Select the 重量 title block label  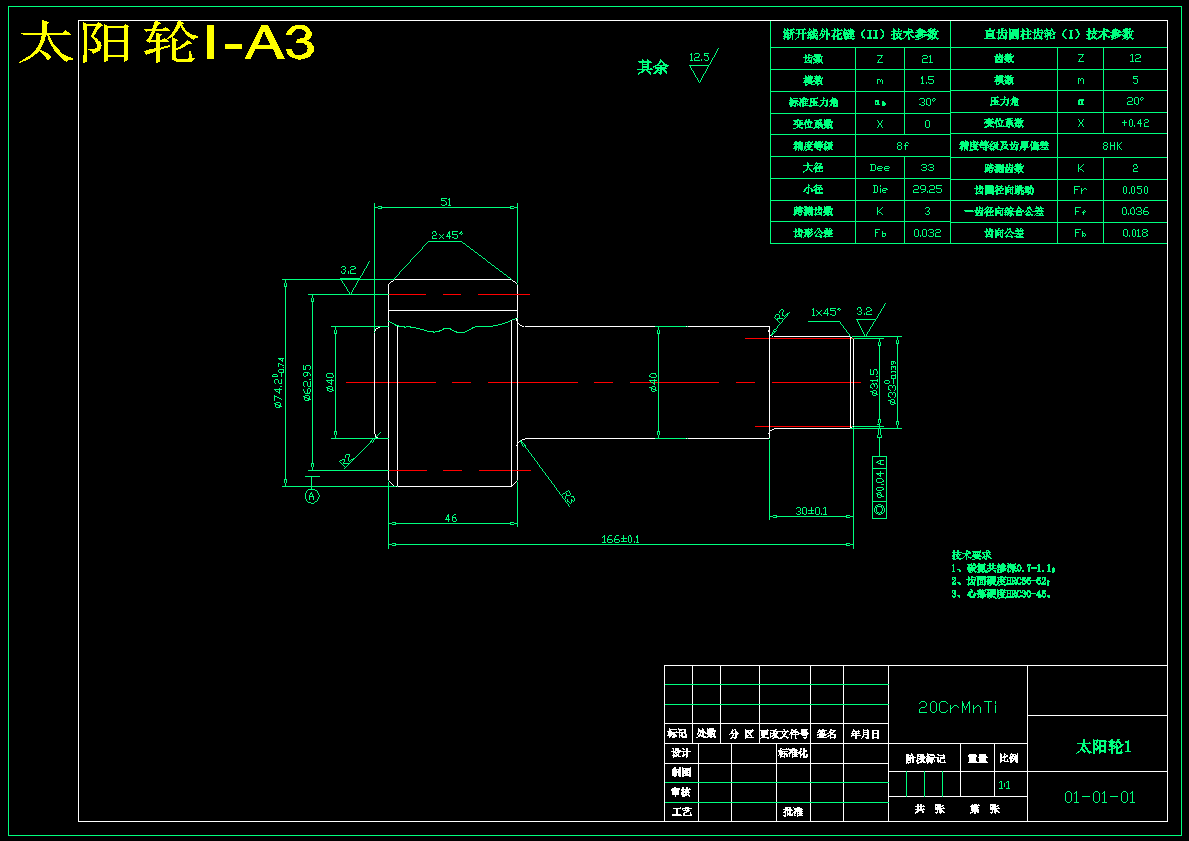[x=977, y=758]
